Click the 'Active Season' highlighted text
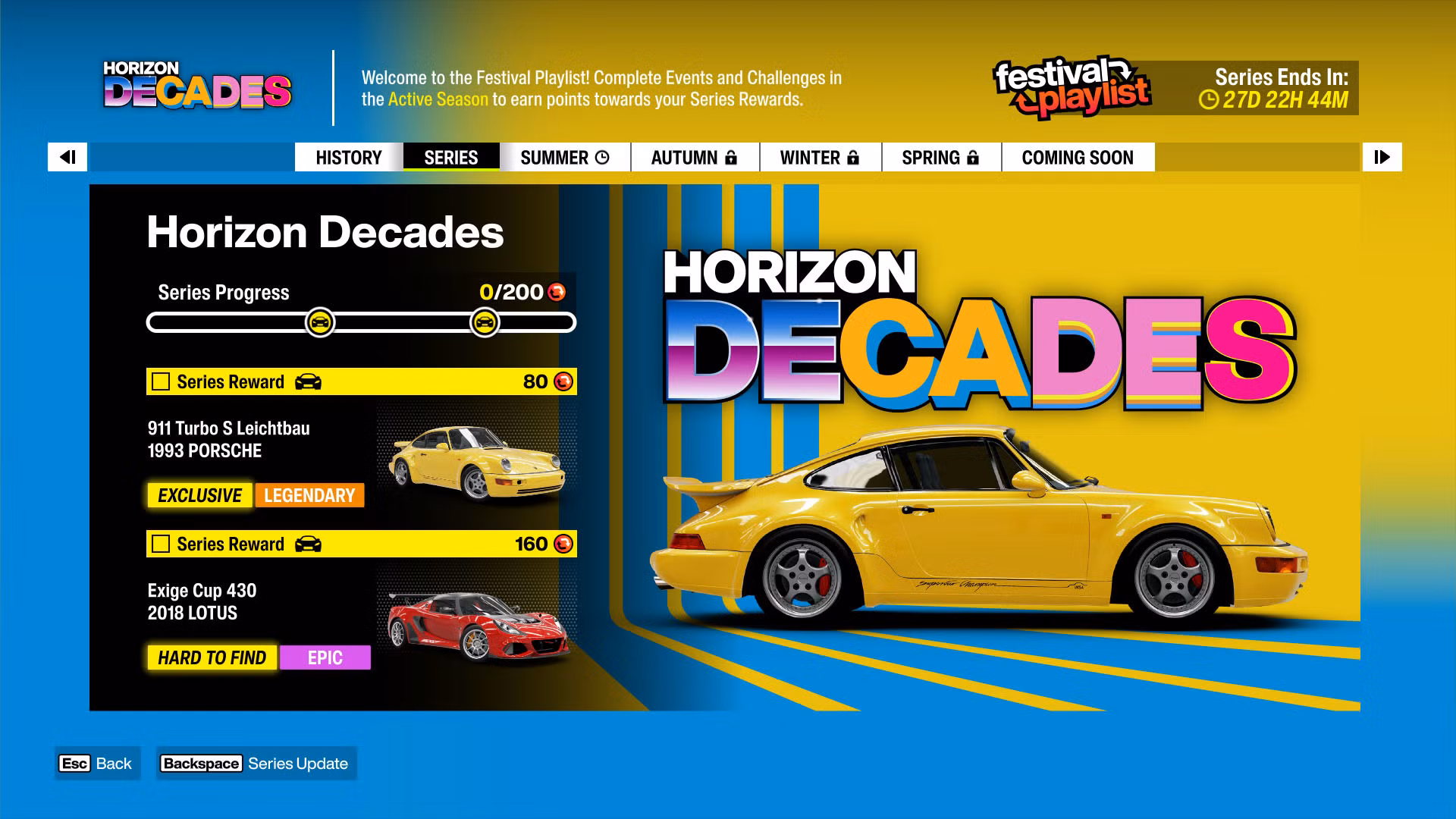This screenshot has height=819, width=1456. point(438,99)
